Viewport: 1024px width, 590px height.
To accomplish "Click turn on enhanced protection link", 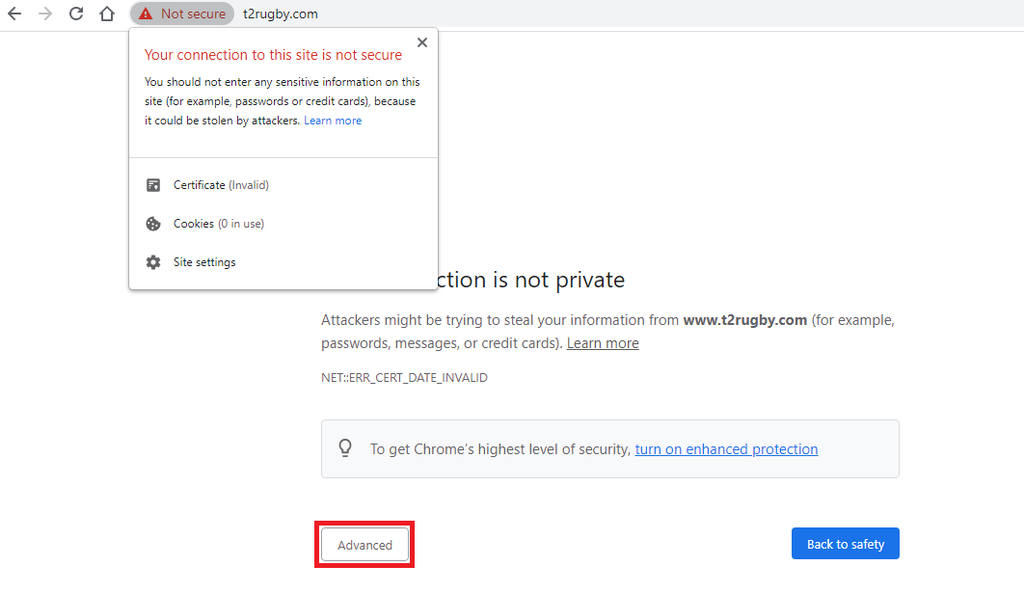I will pos(726,450).
